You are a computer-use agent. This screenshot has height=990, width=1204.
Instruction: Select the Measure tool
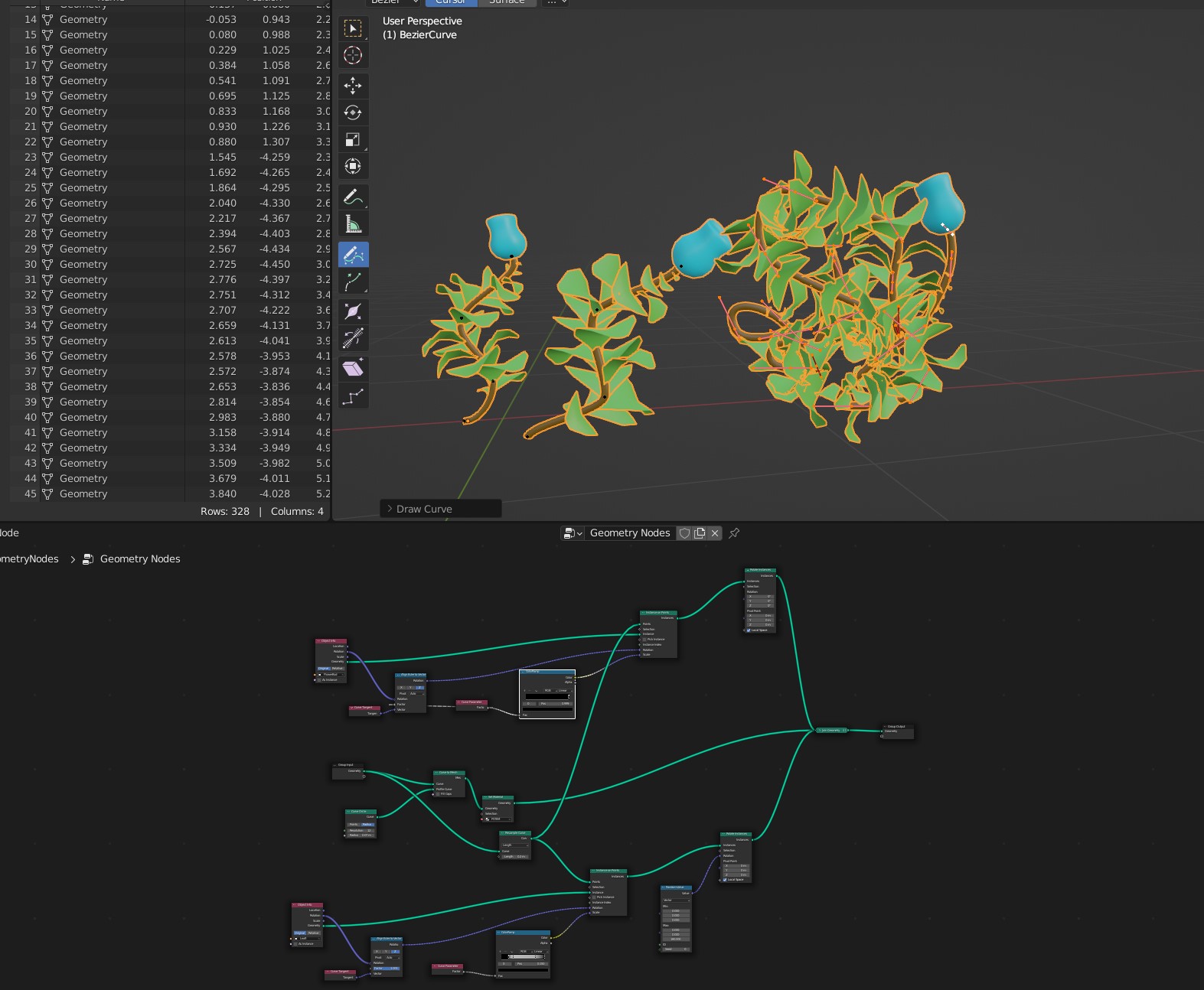click(353, 223)
